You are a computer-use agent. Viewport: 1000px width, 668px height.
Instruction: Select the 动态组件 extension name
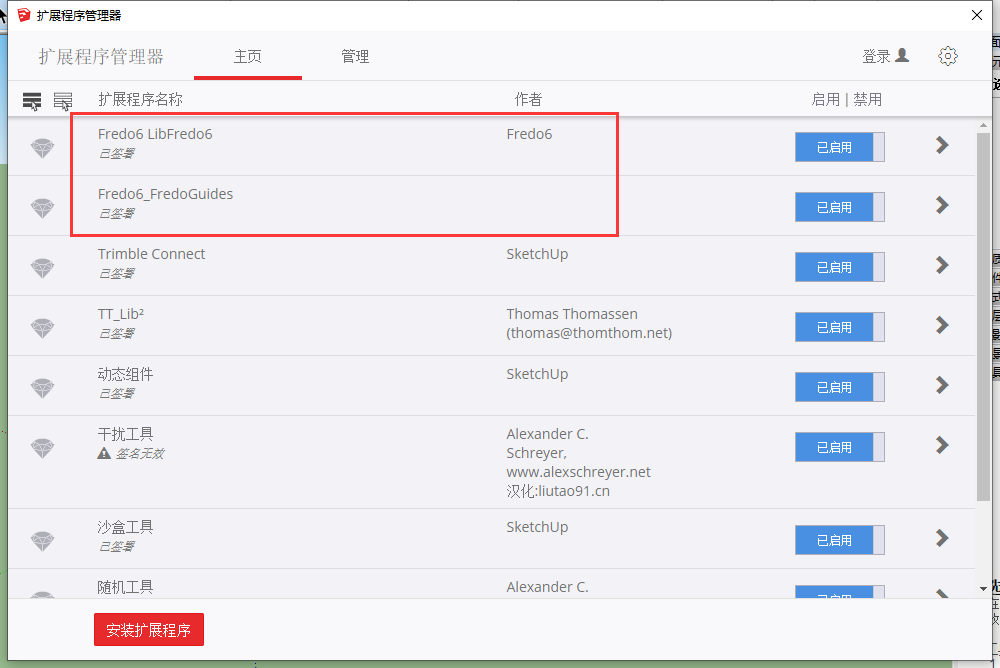pyautogui.click(x=125, y=374)
